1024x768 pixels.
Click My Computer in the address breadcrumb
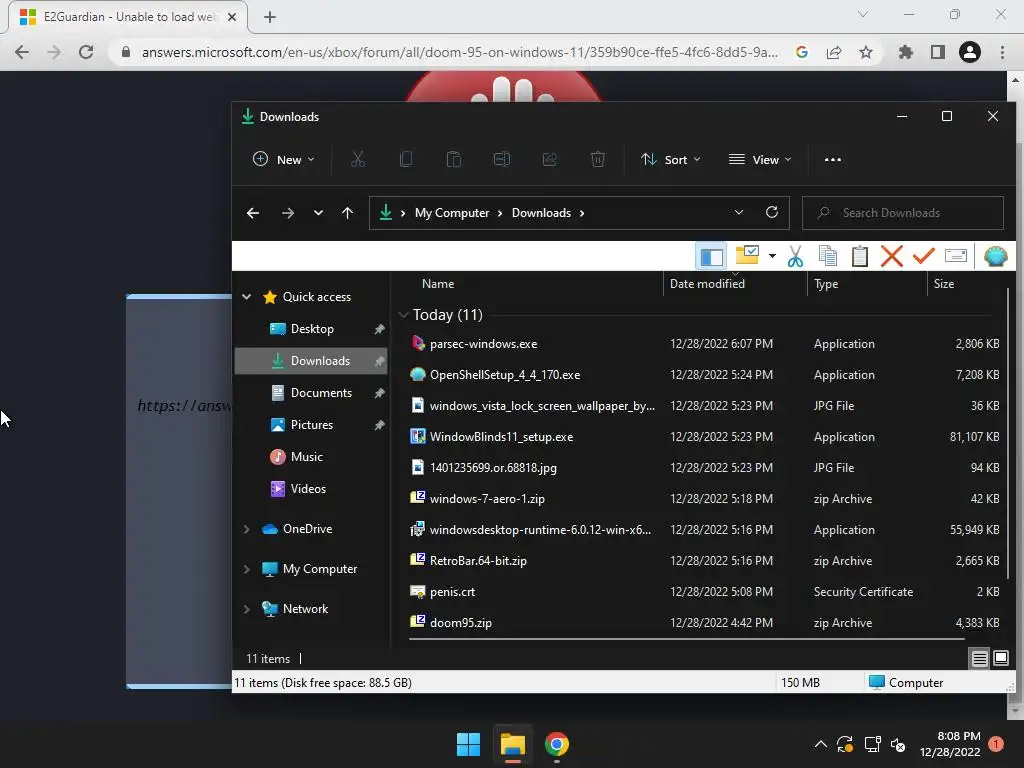pos(452,213)
